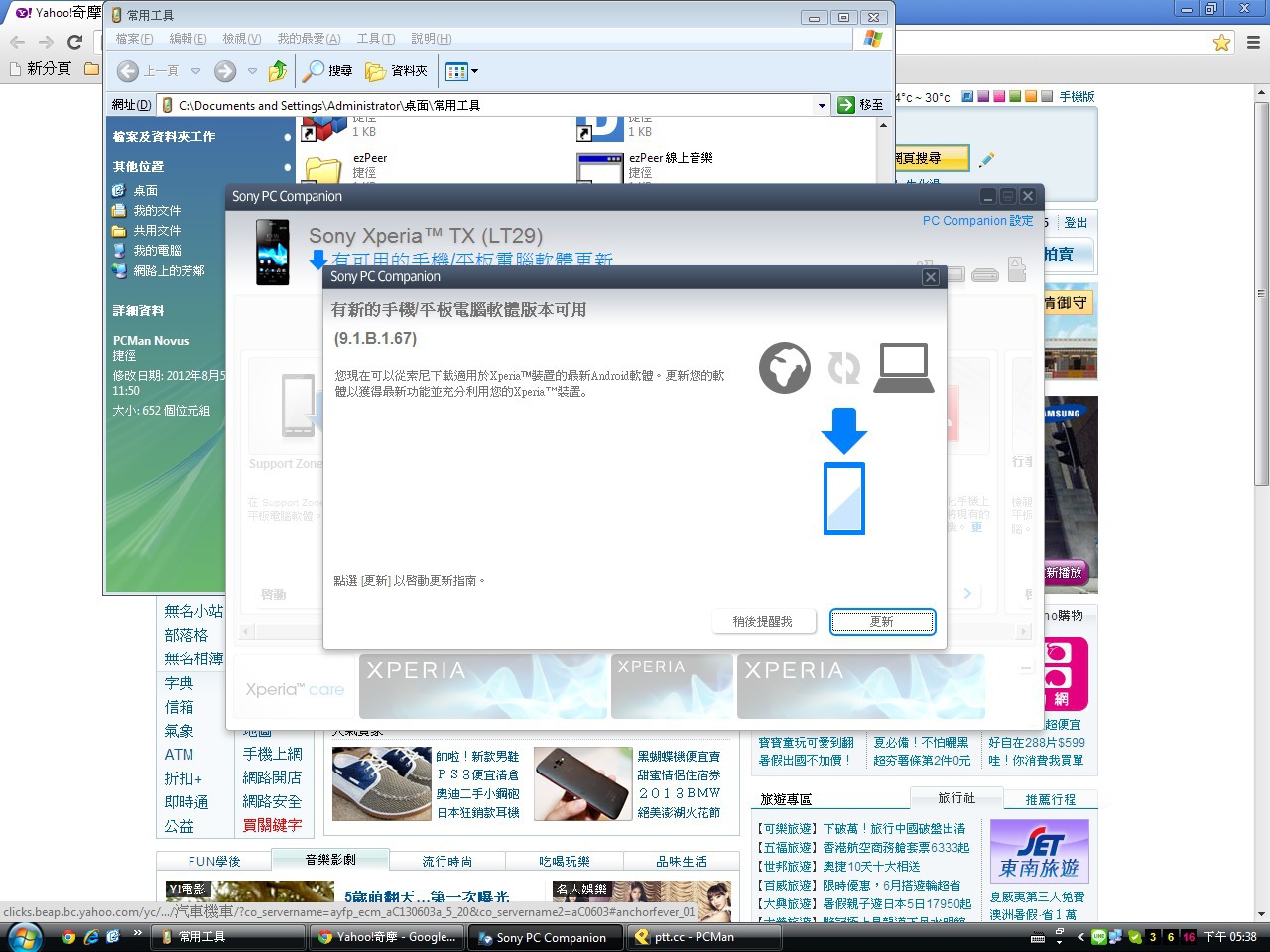
Task: Open the 檢視 menu in Explorer
Action: point(241,39)
